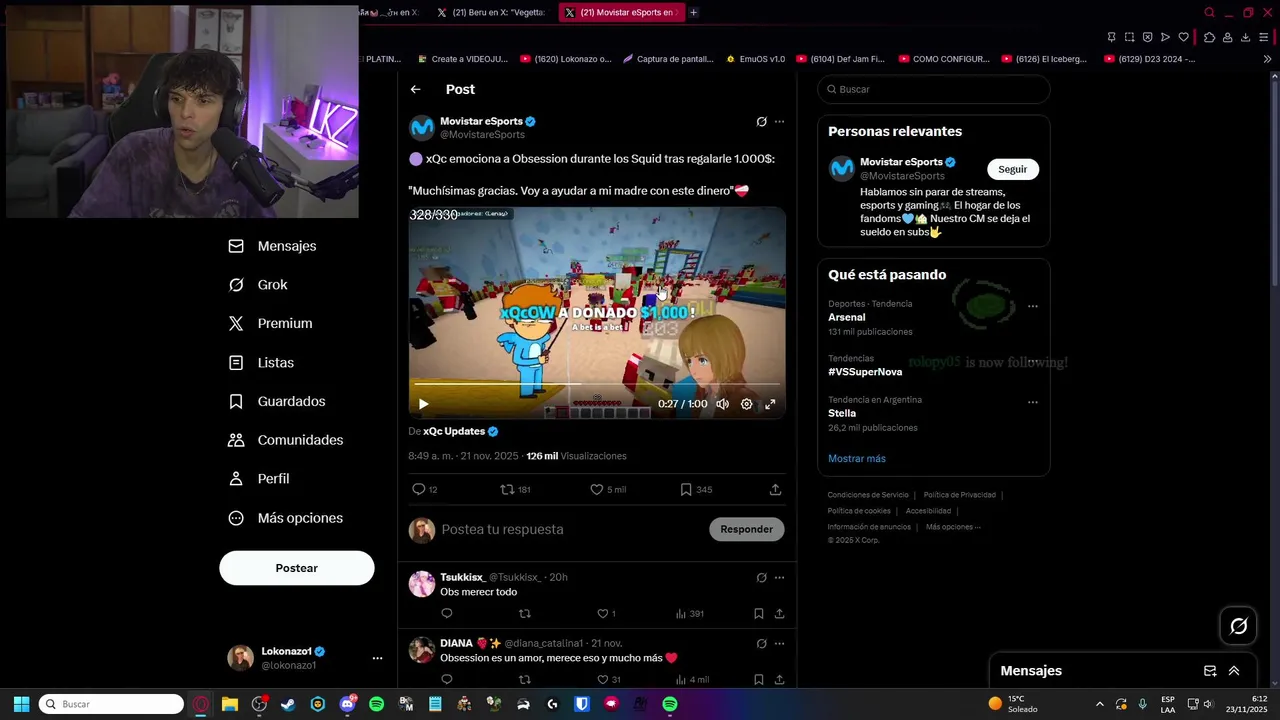Share Tsukkisx_ comment
This screenshot has width=1280, height=720.
(779, 613)
